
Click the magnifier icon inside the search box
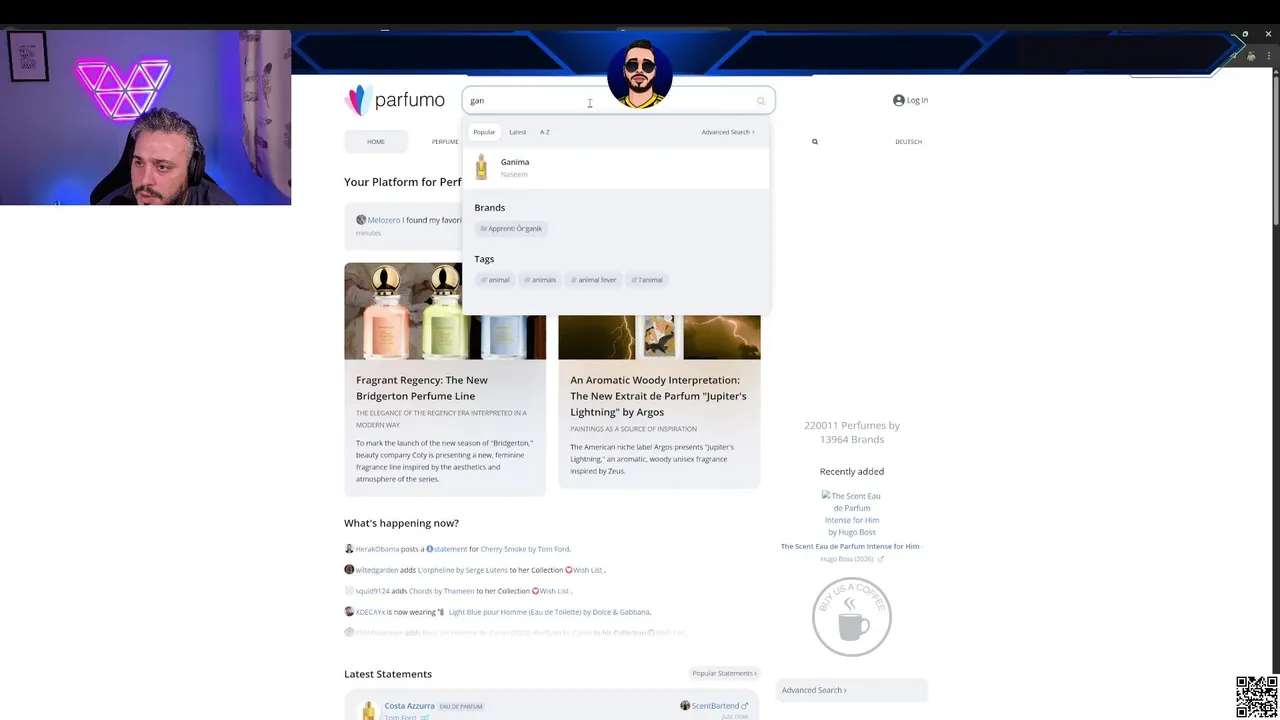[x=761, y=101]
